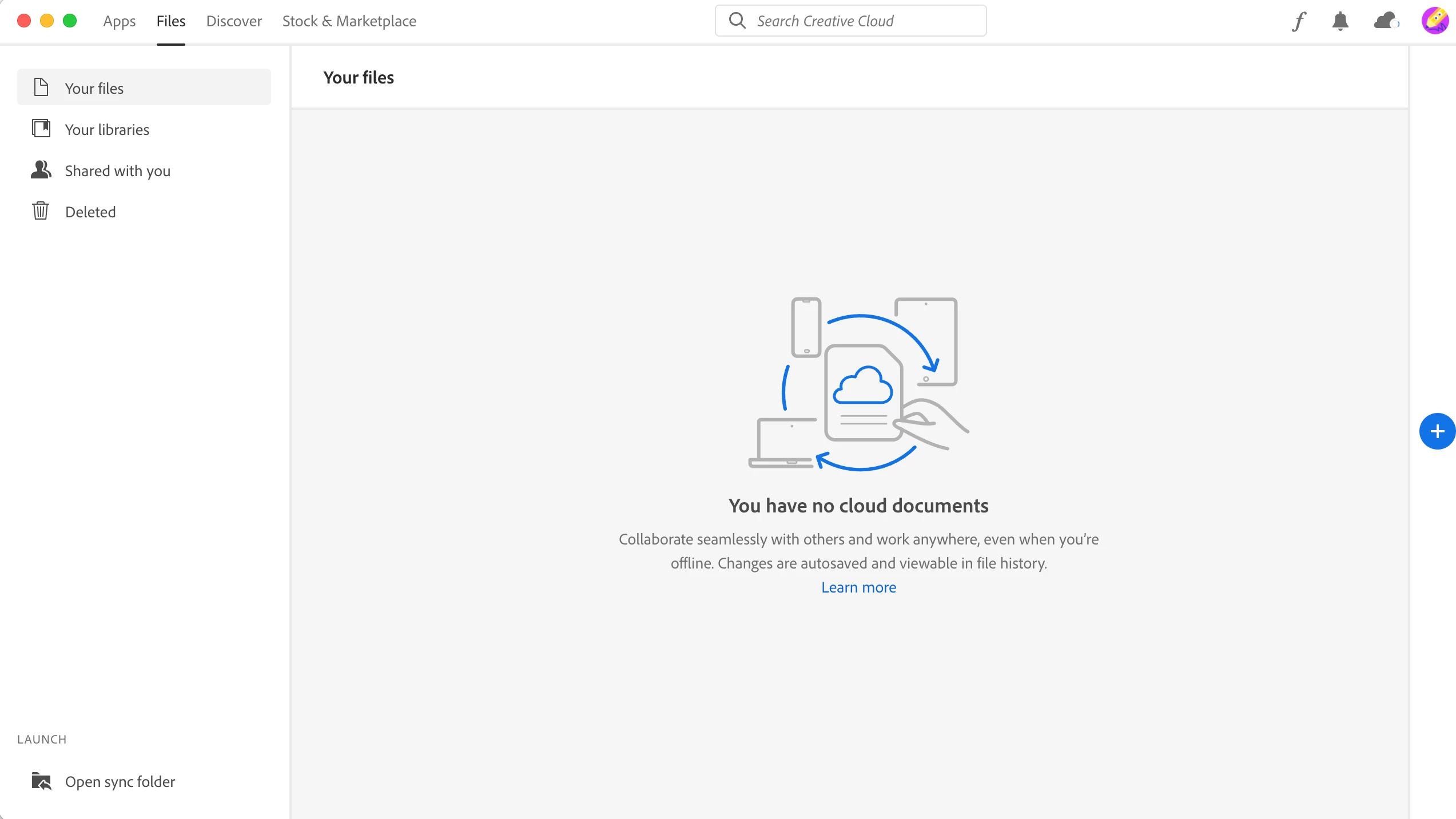The width and height of the screenshot is (1456, 819).
Task: Open the Adobe Fonts icon
Action: (1299, 21)
